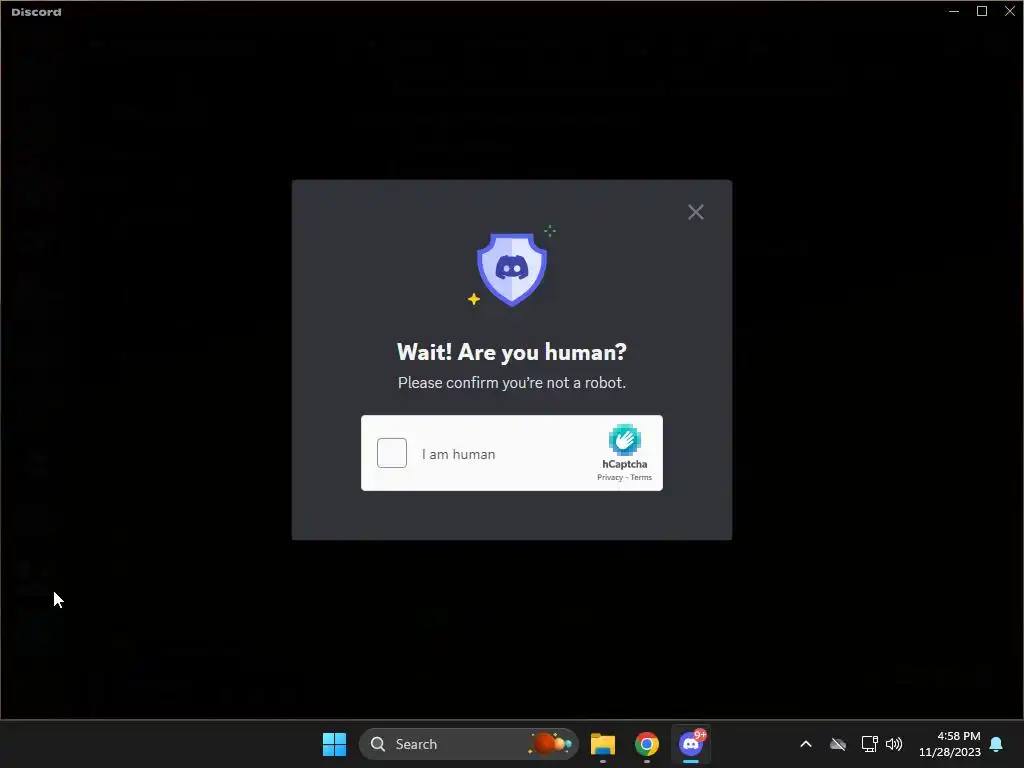The image size is (1024, 768).
Task: Open the hCaptcha Privacy link
Action: pos(610,477)
